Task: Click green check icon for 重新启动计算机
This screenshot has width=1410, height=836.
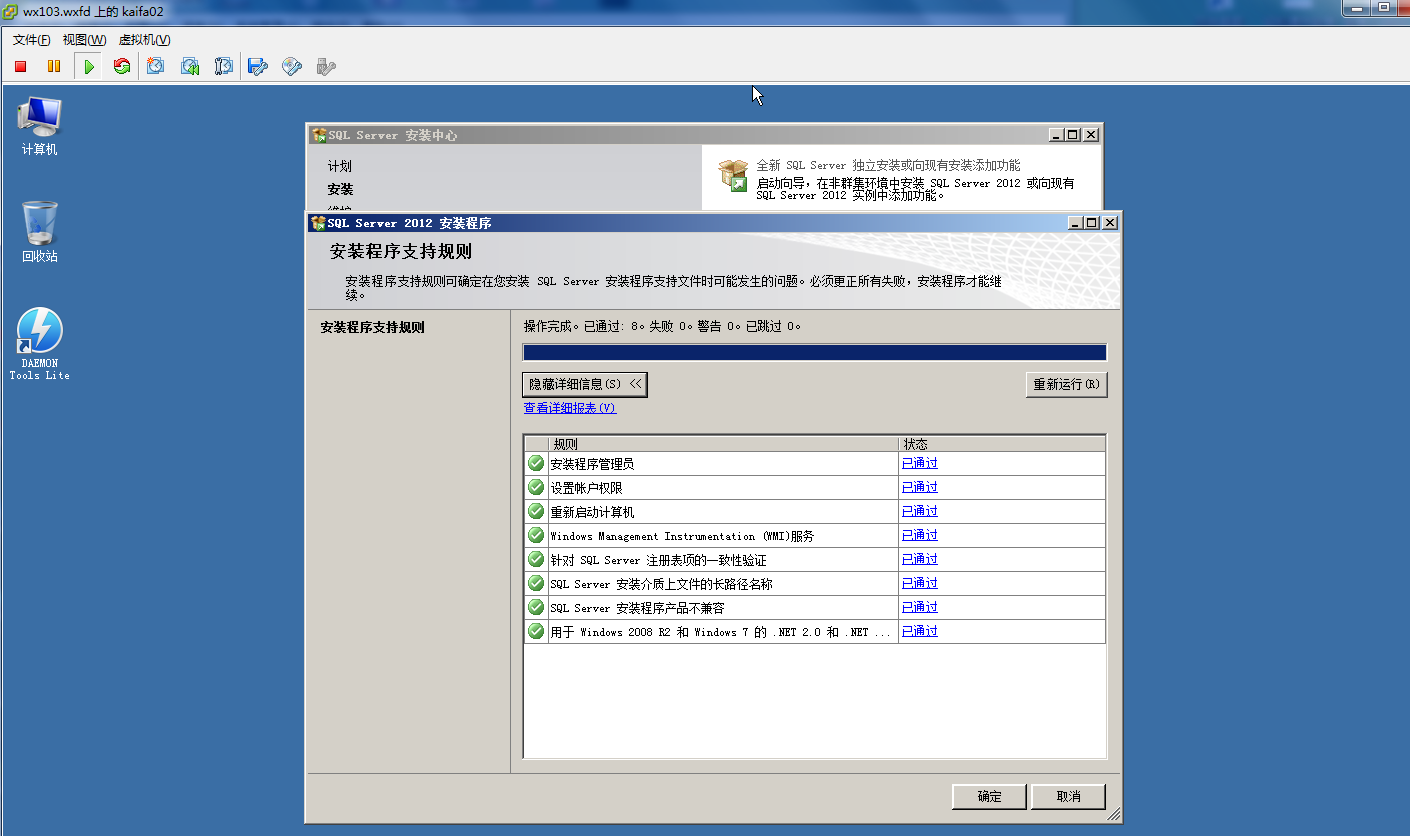Action: point(536,511)
